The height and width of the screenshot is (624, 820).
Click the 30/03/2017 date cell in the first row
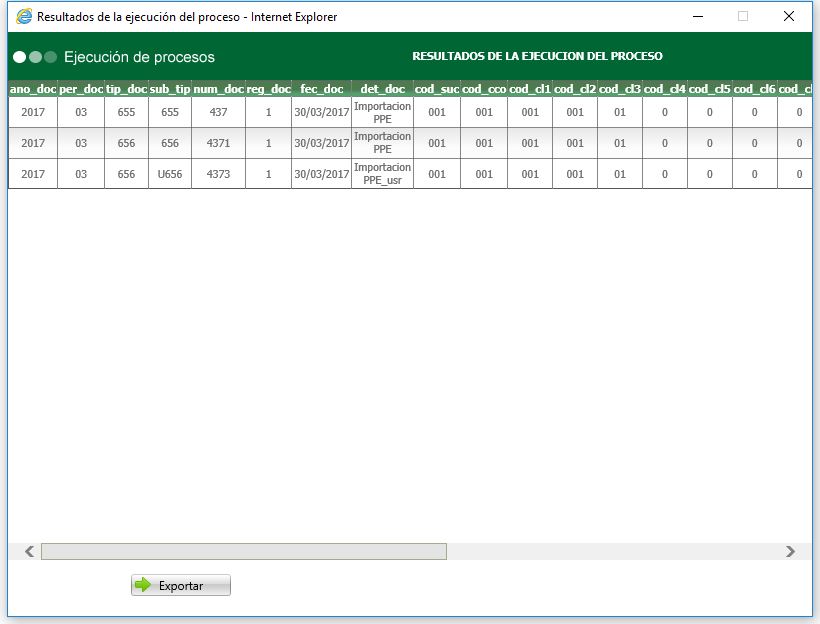tap(320, 113)
